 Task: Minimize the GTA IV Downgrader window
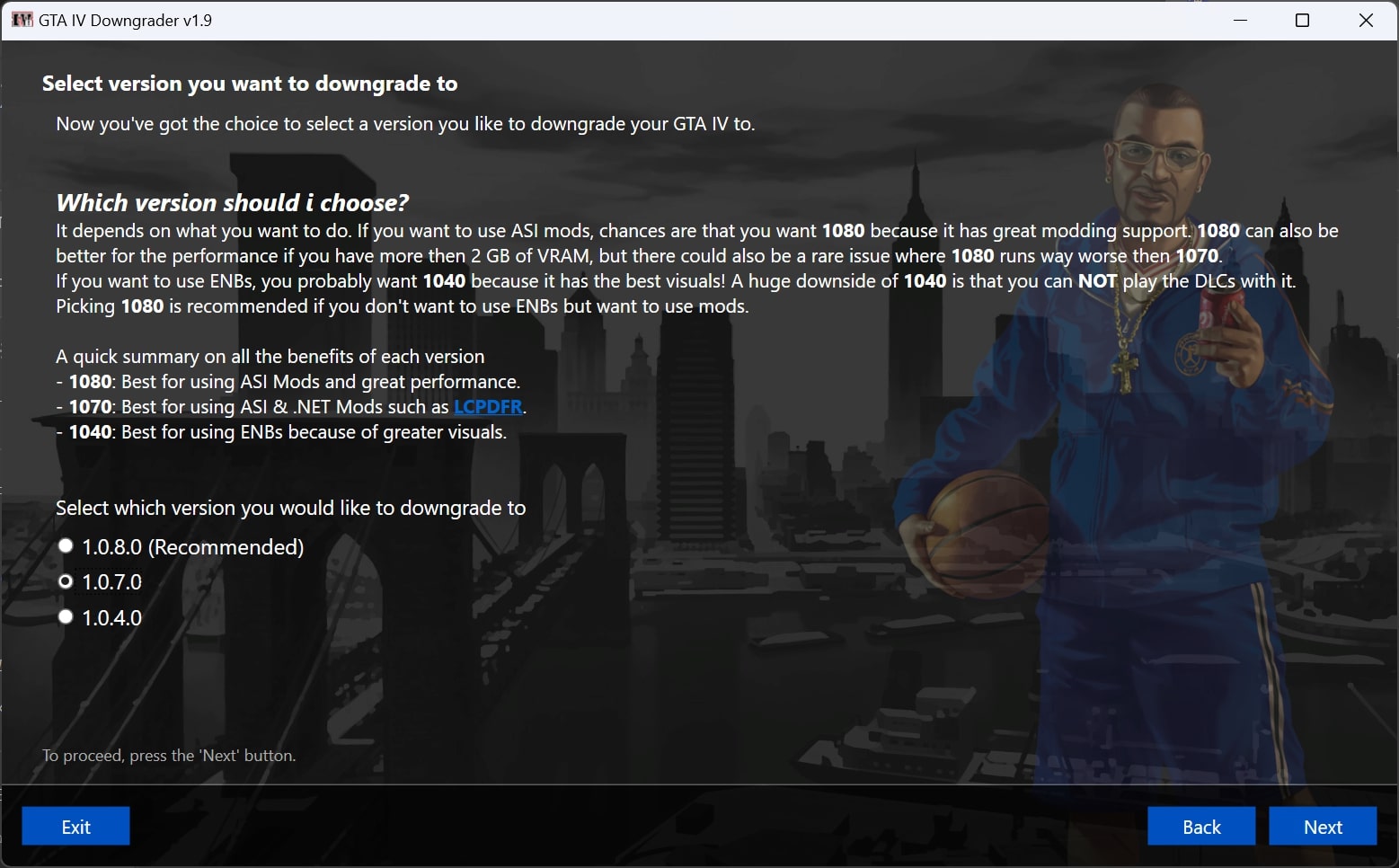tap(1241, 20)
